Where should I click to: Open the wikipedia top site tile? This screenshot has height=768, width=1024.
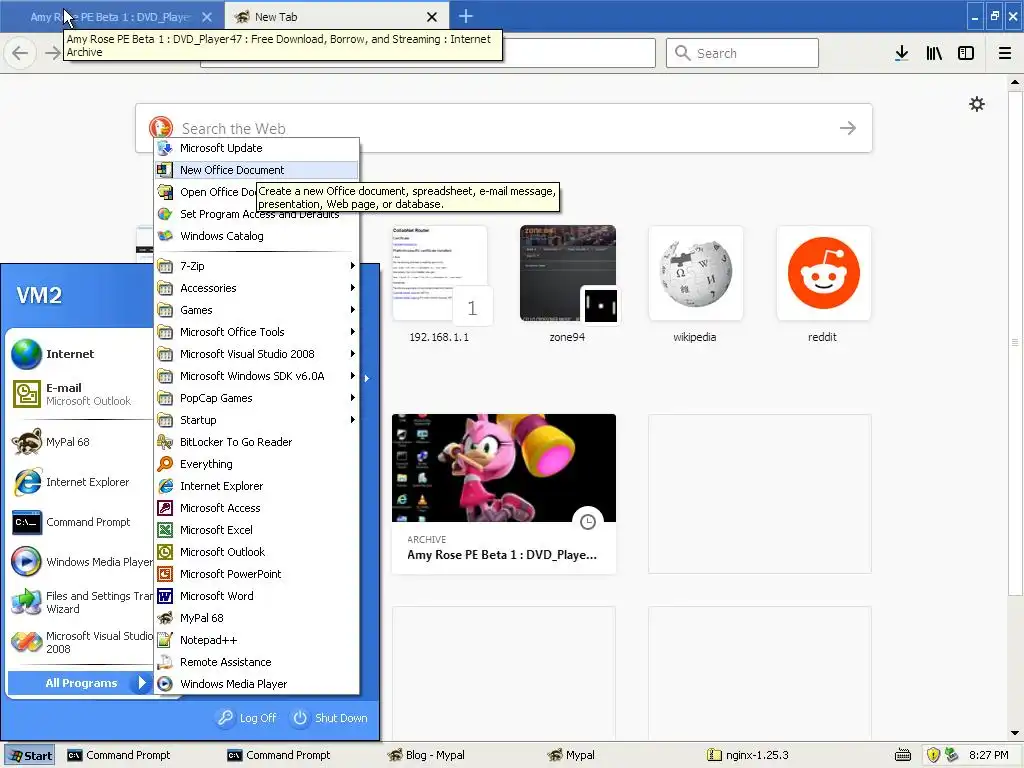[x=696, y=285]
